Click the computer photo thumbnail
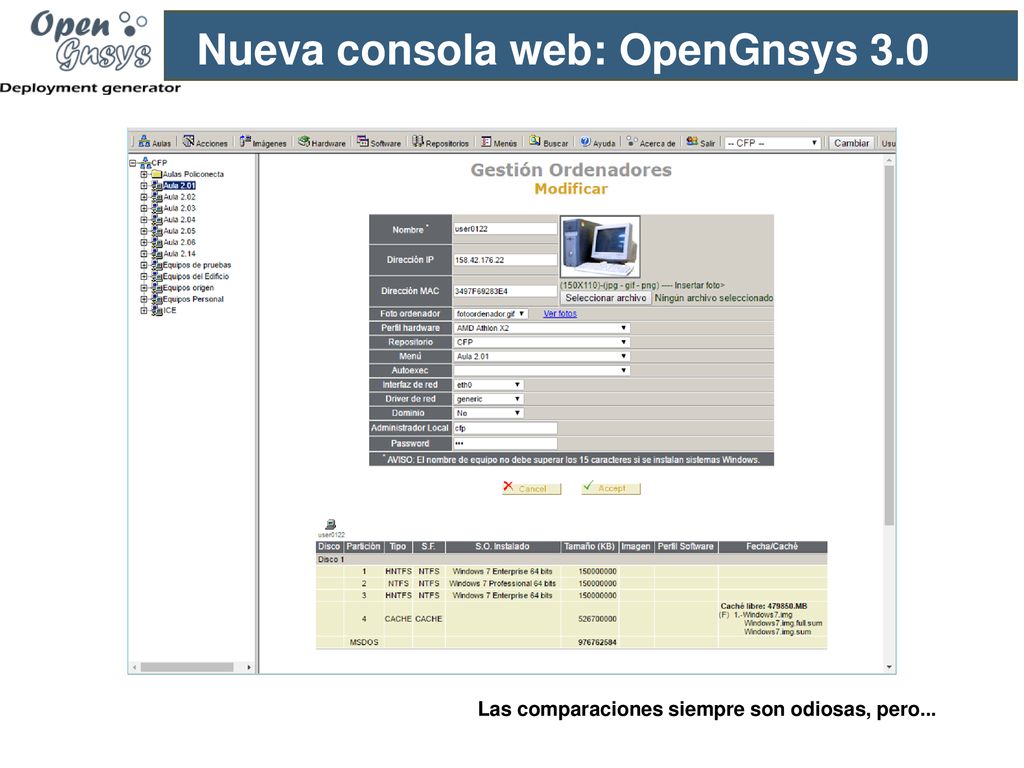 pyautogui.click(x=600, y=247)
